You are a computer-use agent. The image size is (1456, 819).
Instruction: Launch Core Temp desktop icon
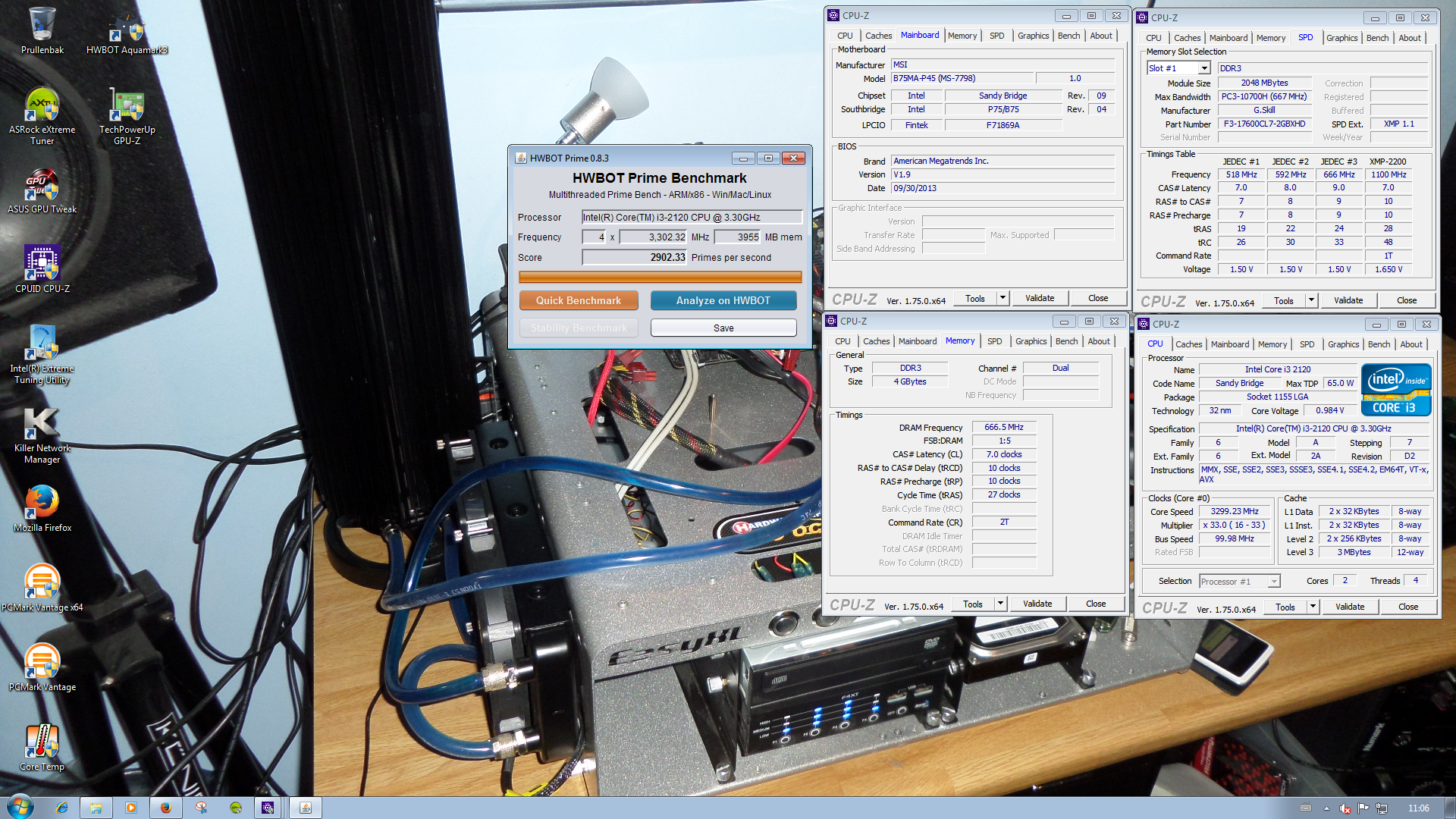42,748
